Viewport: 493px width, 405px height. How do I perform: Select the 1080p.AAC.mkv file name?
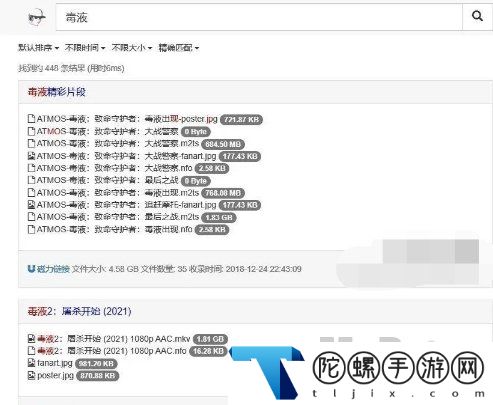coord(114,339)
